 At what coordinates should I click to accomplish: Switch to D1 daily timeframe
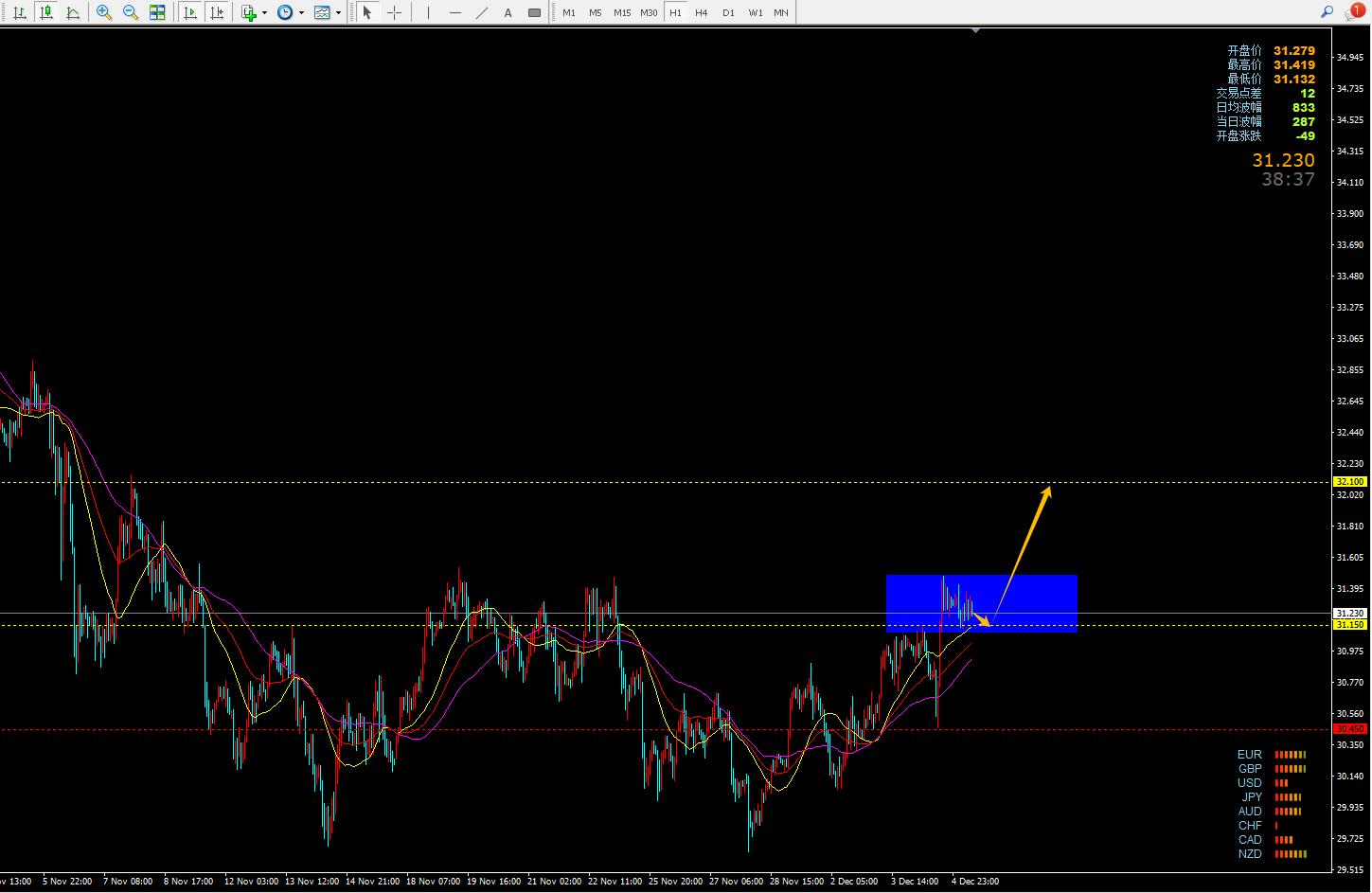728,12
